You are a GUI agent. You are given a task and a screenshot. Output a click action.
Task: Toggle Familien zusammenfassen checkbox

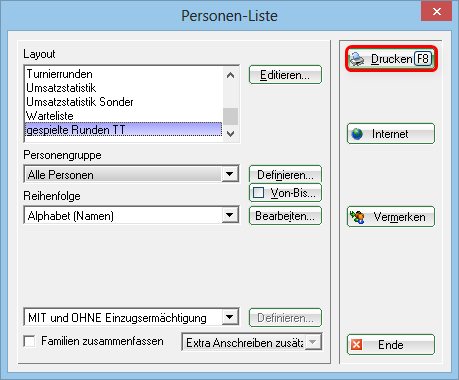(30, 341)
